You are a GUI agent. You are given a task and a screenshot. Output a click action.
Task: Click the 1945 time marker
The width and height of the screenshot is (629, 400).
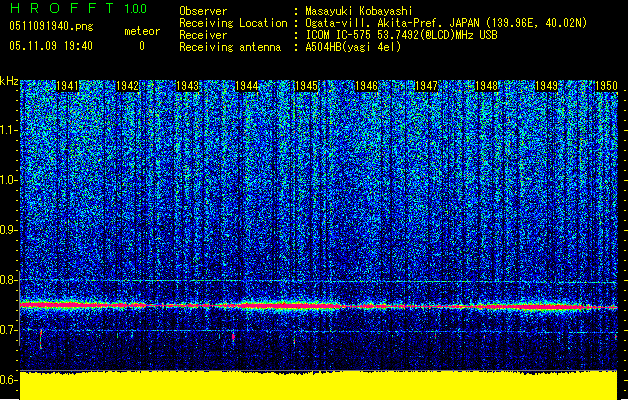pyautogui.click(x=306, y=86)
